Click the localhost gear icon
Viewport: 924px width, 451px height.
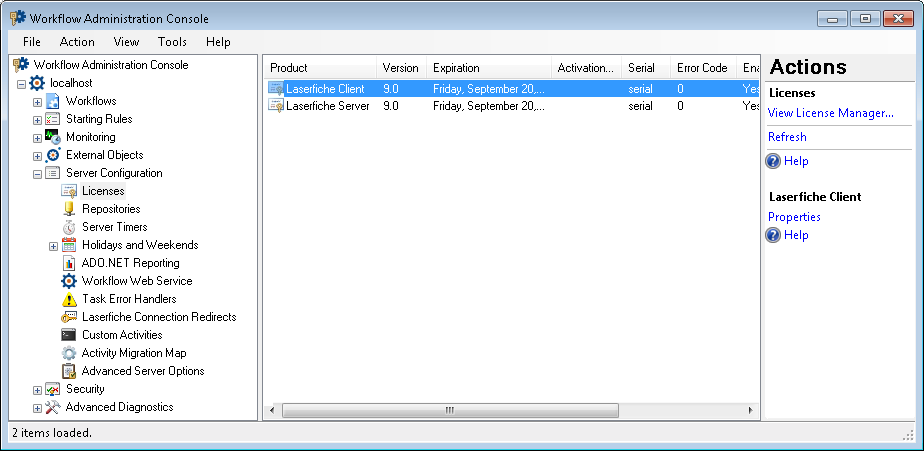pyautogui.click(x=37, y=83)
